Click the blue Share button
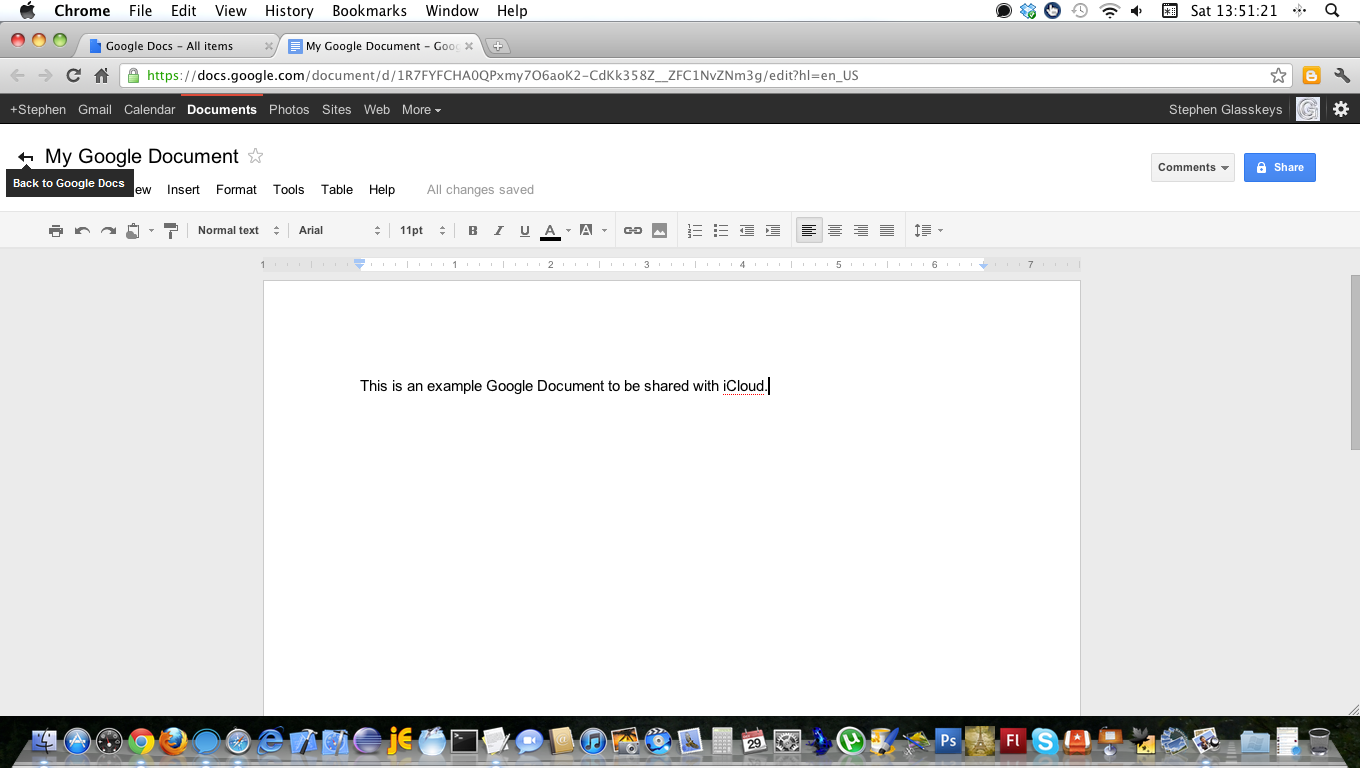The image size is (1360, 768). coord(1279,168)
